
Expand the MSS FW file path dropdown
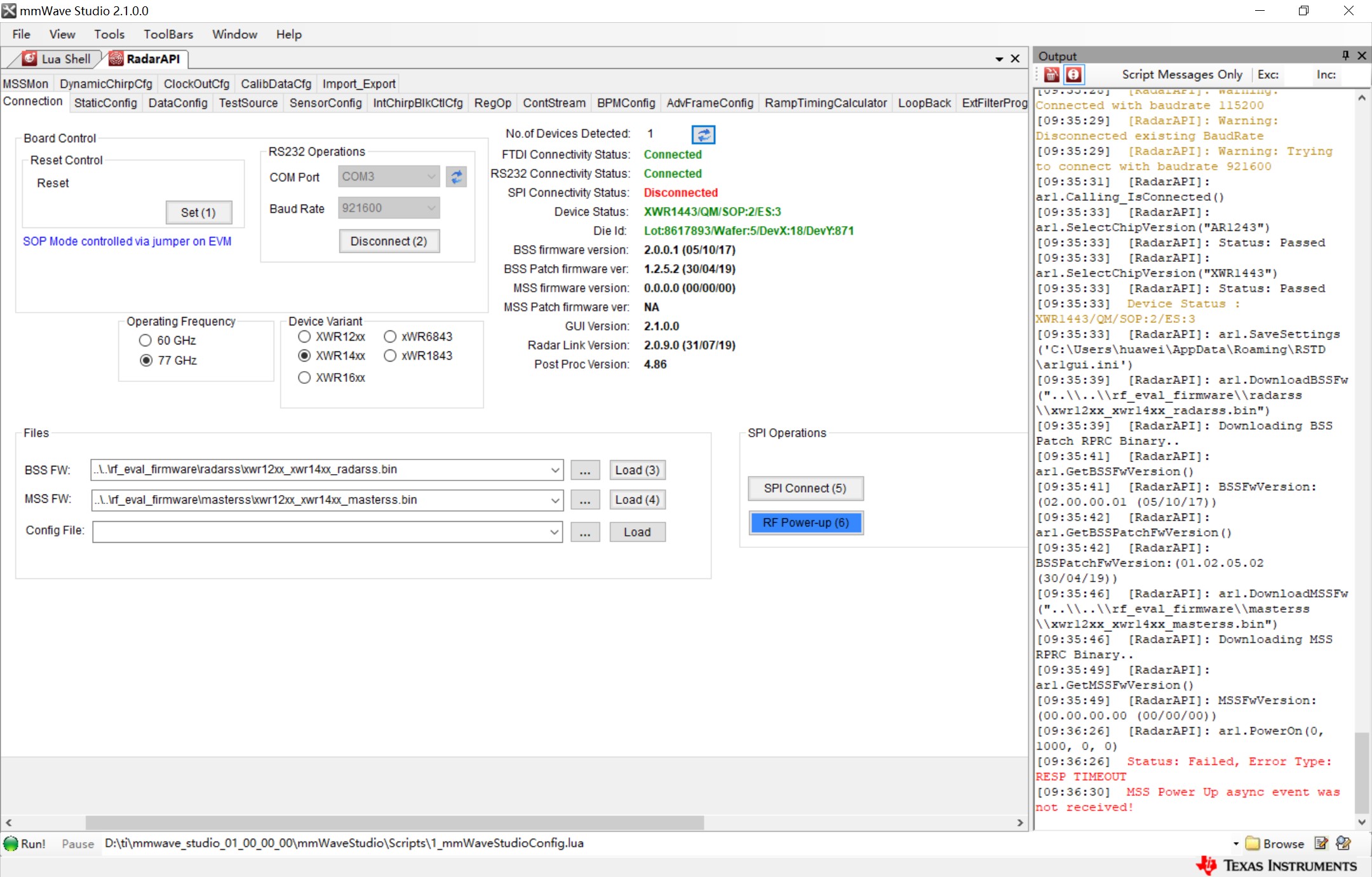point(555,500)
